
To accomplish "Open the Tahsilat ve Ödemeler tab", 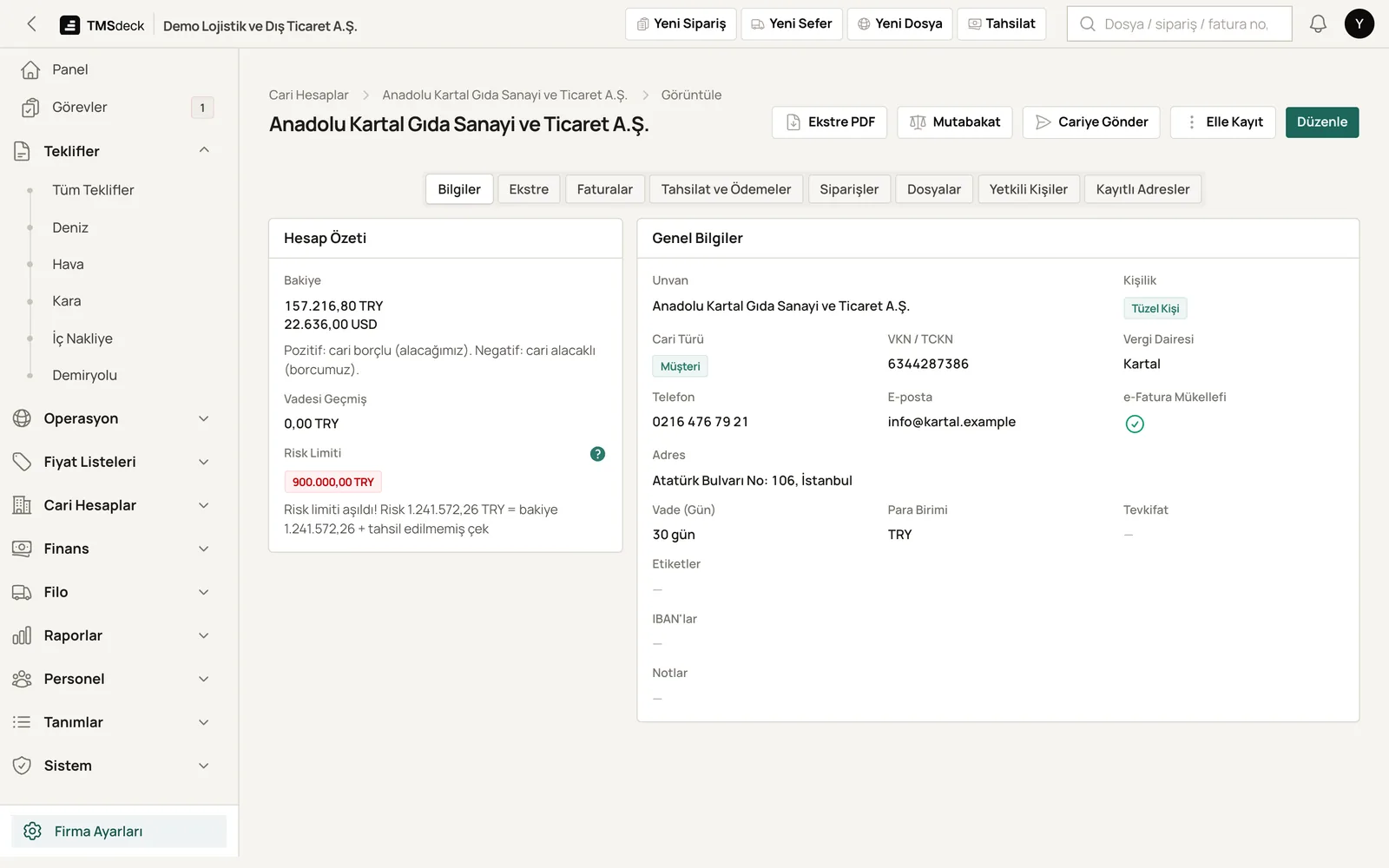I will (x=726, y=189).
